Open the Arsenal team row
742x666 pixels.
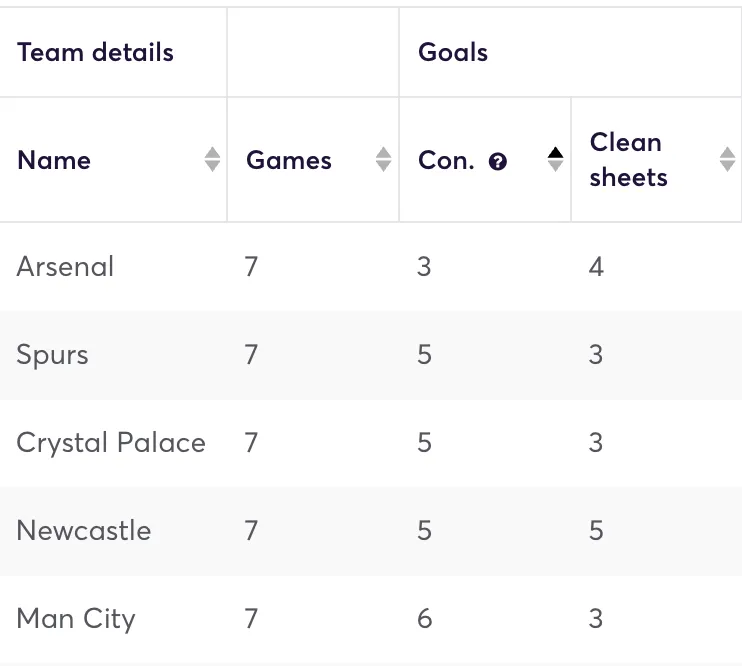[x=66, y=267]
